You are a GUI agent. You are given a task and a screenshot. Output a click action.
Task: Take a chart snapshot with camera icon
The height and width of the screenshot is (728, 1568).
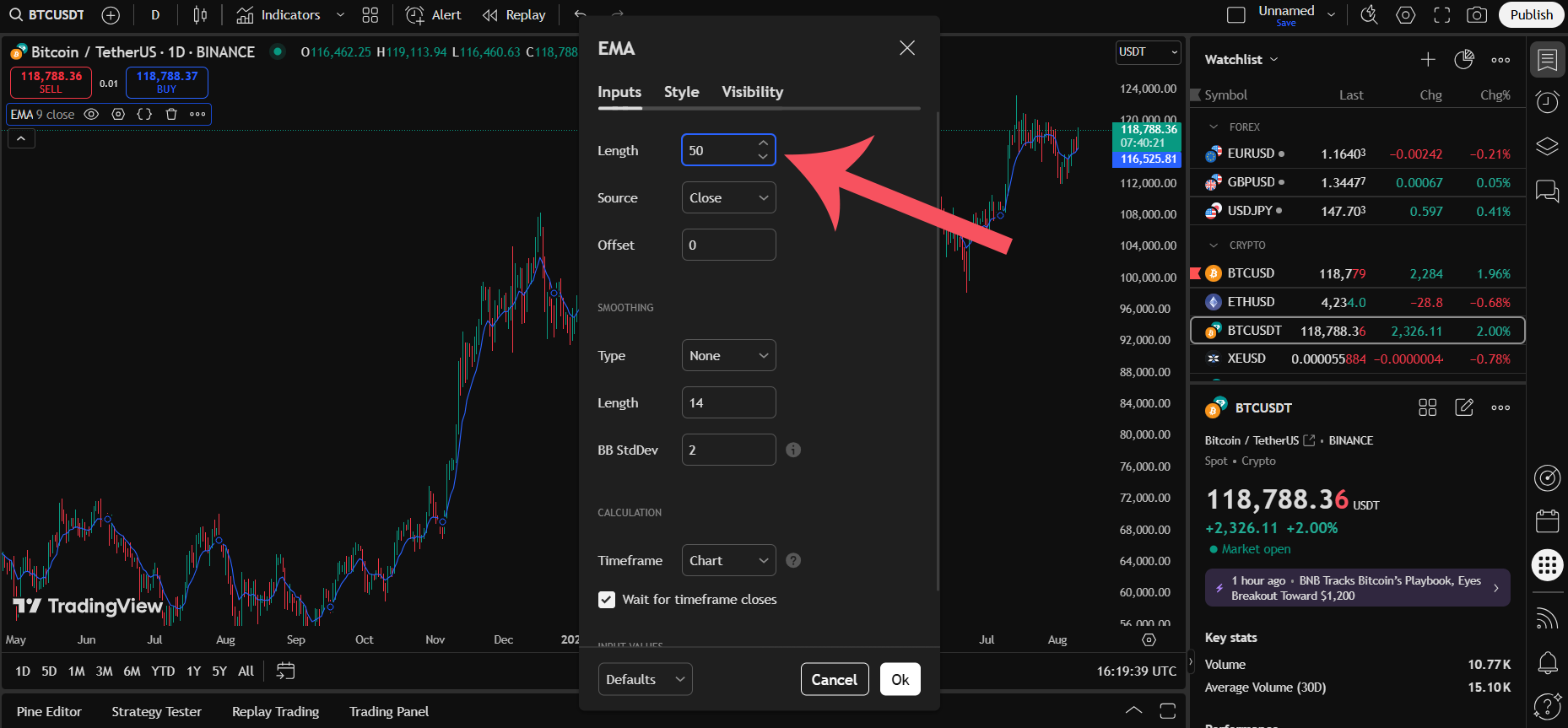point(1477,15)
